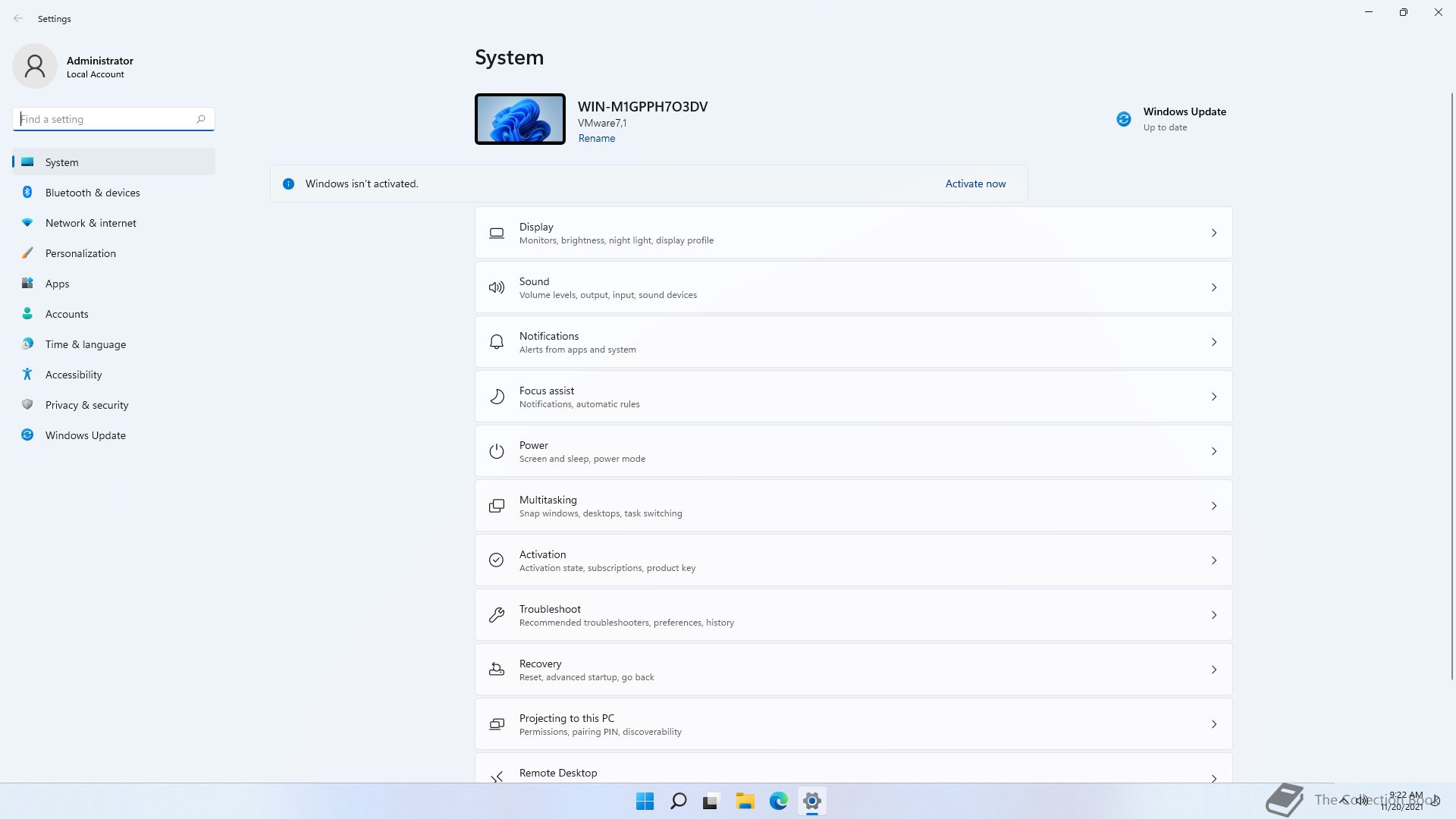This screenshot has width=1456, height=819.
Task: Click the Apps grid icon in sidebar
Action: pos(27,284)
